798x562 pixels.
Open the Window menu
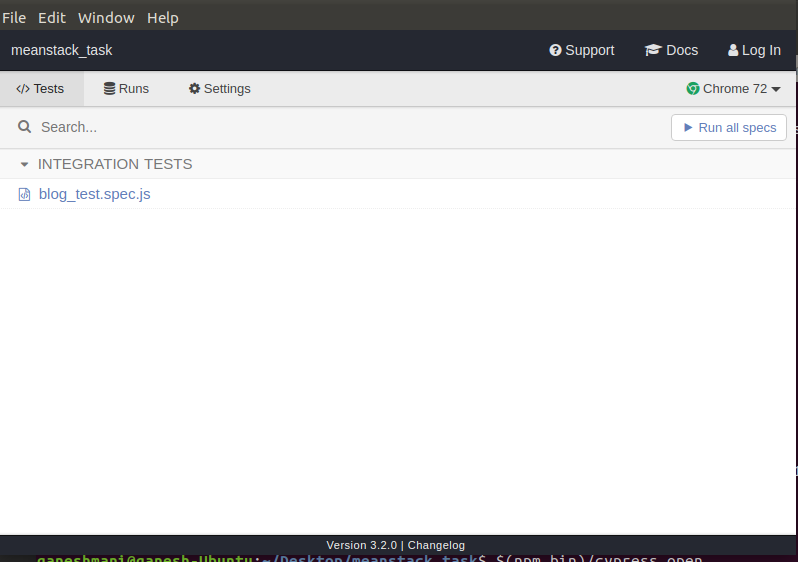tap(106, 18)
